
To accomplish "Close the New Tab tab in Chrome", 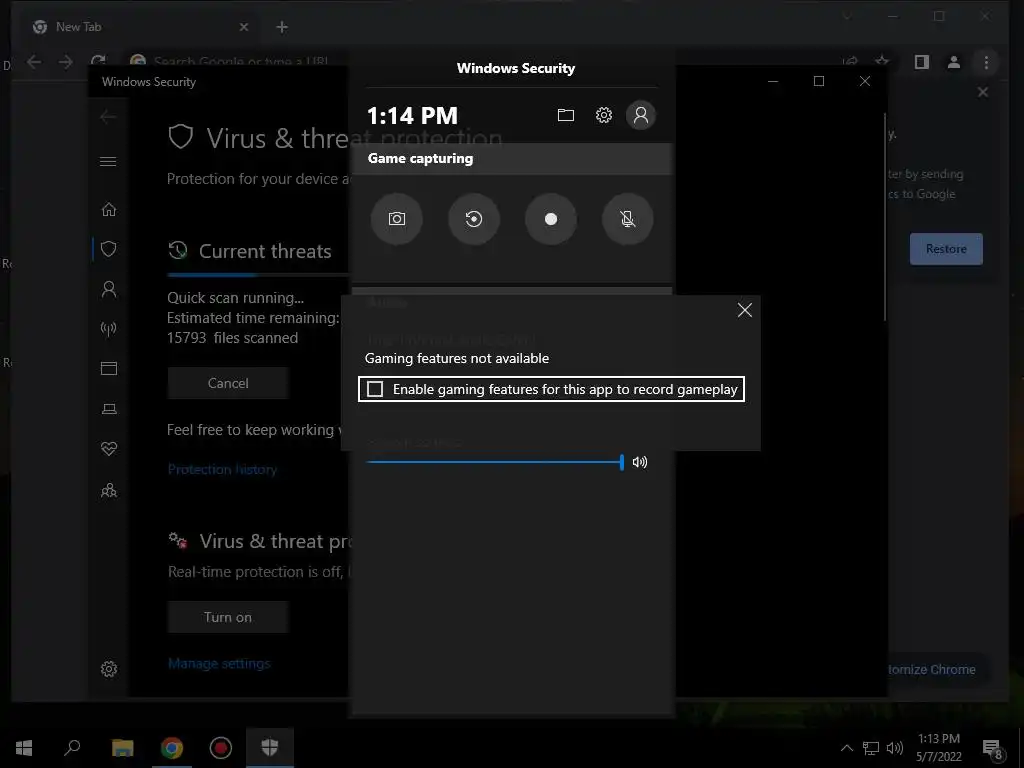I will [x=244, y=27].
